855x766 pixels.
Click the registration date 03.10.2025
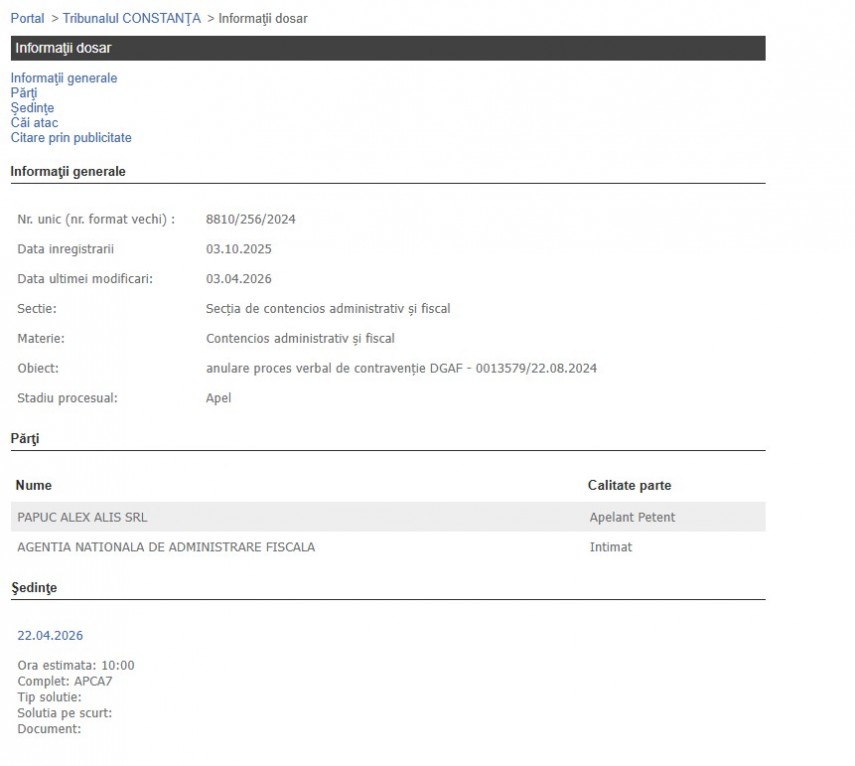(238, 249)
